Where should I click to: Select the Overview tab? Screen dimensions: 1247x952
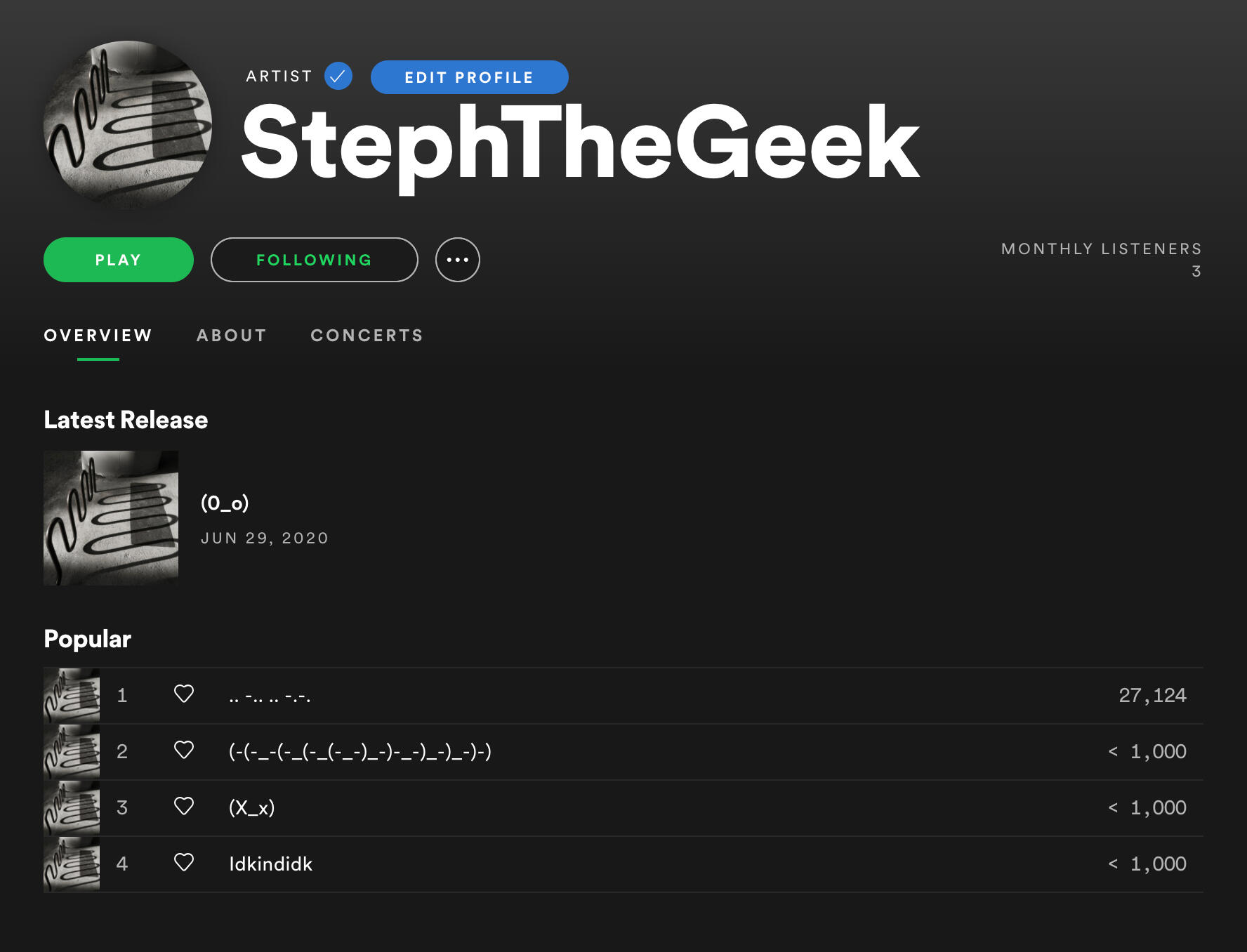pyautogui.click(x=98, y=336)
